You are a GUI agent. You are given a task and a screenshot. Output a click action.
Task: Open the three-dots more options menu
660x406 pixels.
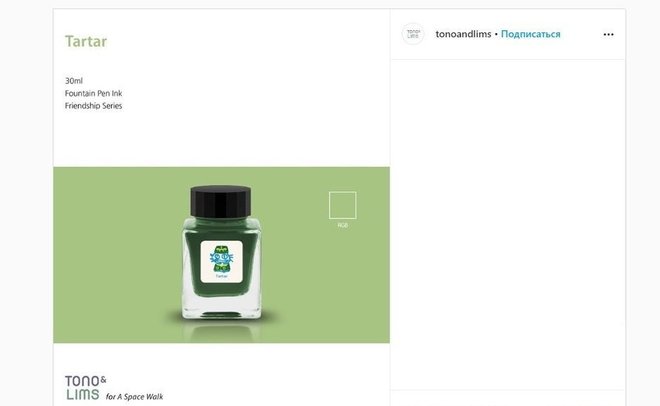[x=608, y=34]
